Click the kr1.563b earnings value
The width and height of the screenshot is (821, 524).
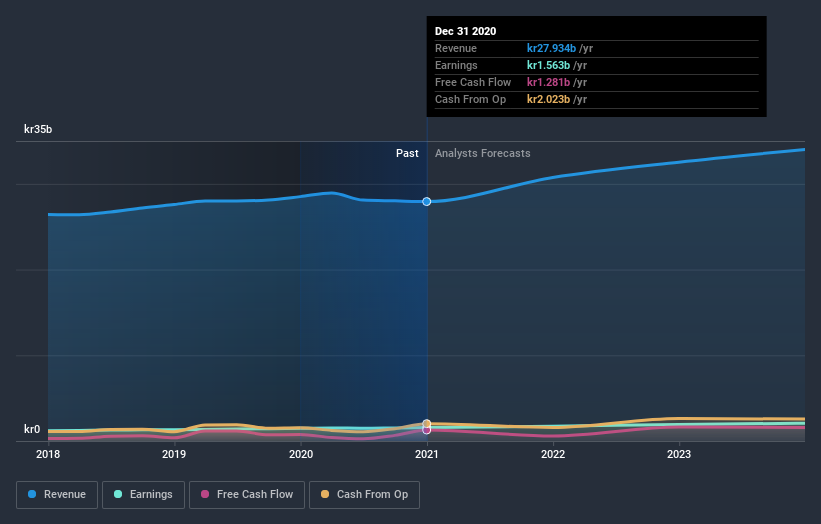pos(548,65)
